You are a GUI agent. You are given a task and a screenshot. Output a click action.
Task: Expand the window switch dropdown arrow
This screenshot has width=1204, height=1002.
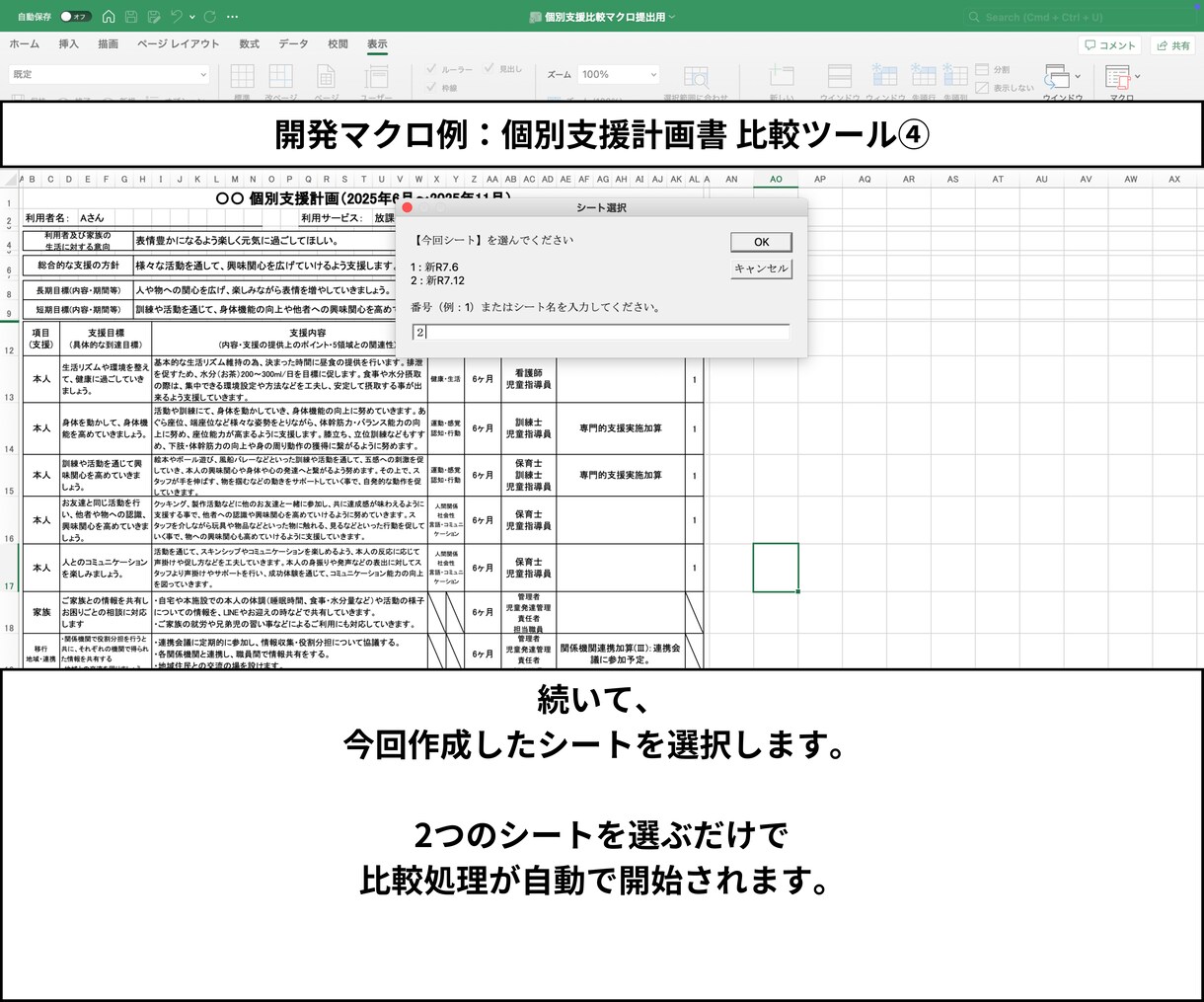pyautogui.click(x=1078, y=77)
